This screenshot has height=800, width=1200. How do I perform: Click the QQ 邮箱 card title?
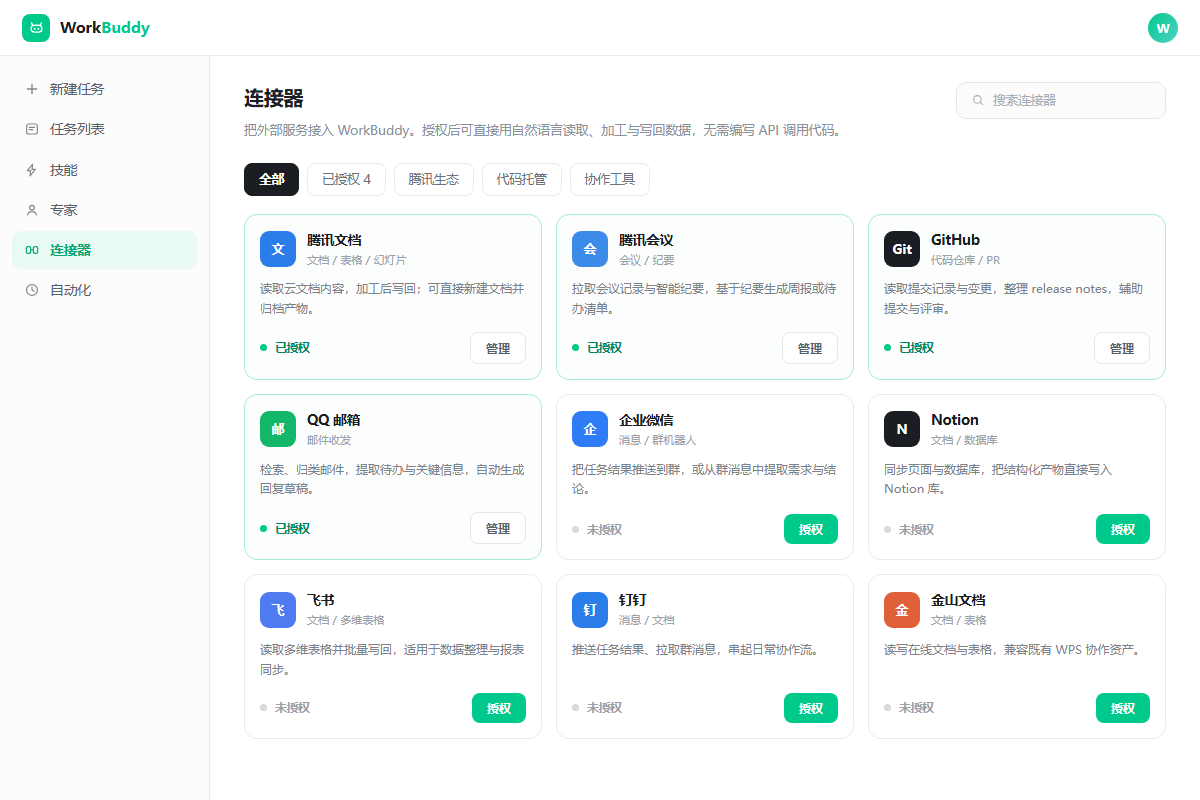tap(334, 420)
